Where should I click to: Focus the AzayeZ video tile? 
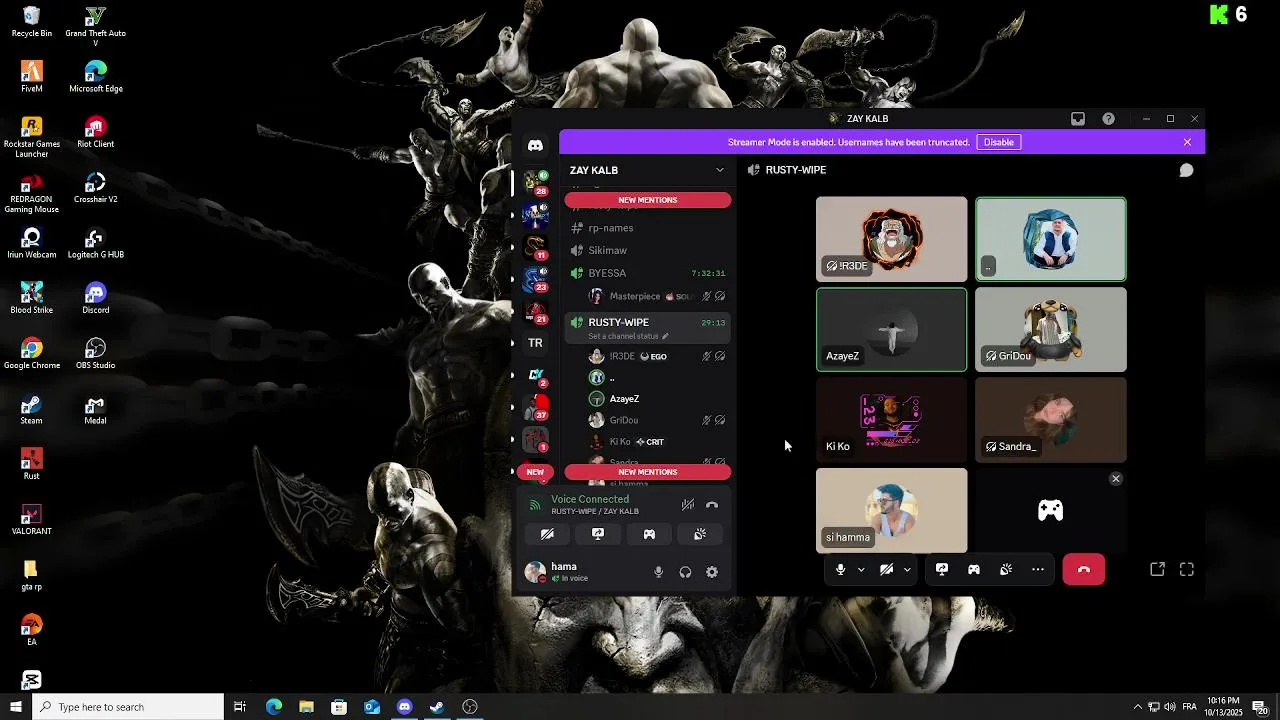point(892,330)
